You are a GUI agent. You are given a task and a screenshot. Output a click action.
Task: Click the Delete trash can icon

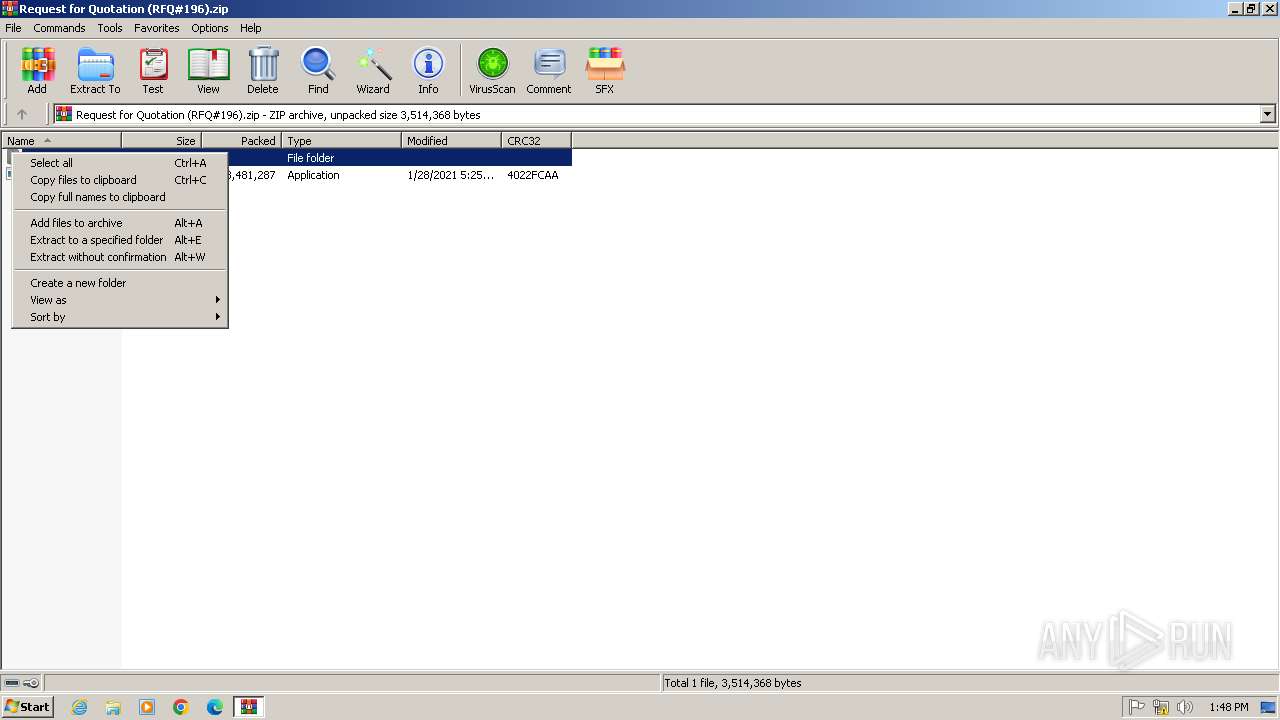pyautogui.click(x=263, y=70)
